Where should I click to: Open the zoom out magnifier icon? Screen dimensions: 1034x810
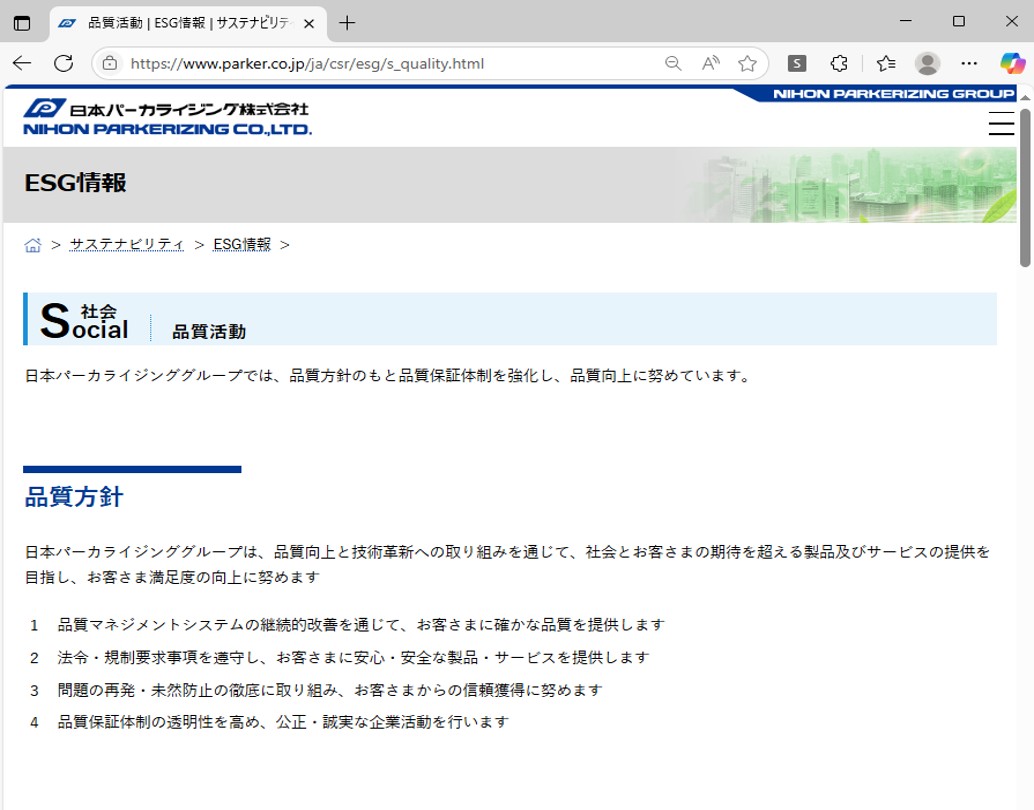point(673,63)
